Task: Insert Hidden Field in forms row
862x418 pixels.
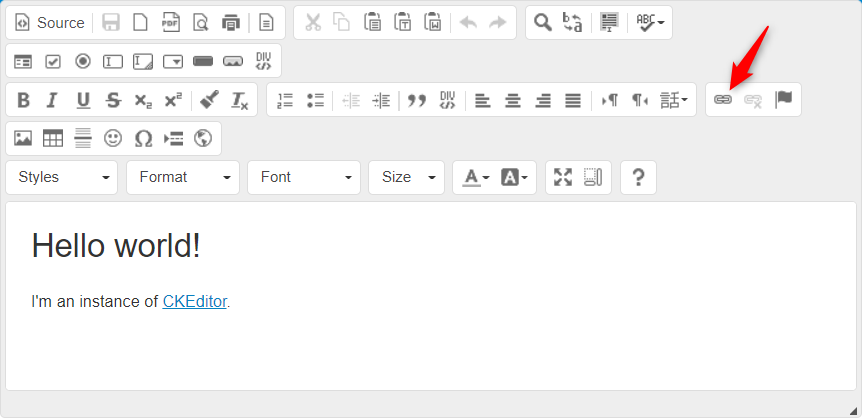Action: (x=263, y=61)
